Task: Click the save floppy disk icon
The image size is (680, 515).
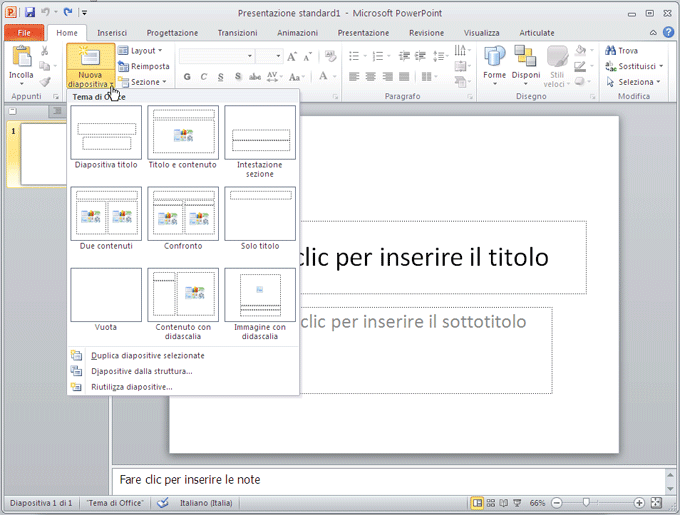Action: click(29, 13)
